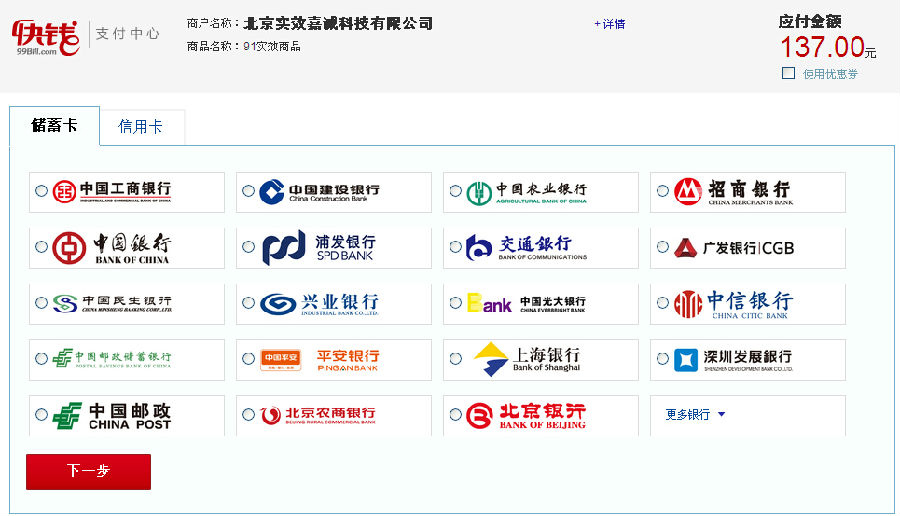
Task: Expand merchant 详情 details
Action: pos(610,24)
